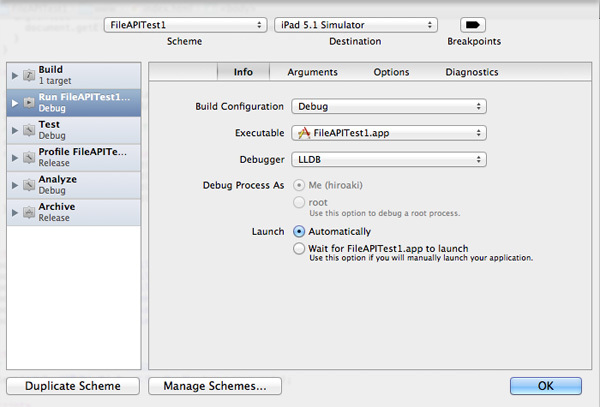This screenshot has height=407, width=600.
Task: Click the Archive action icon
Action: (x=29, y=212)
